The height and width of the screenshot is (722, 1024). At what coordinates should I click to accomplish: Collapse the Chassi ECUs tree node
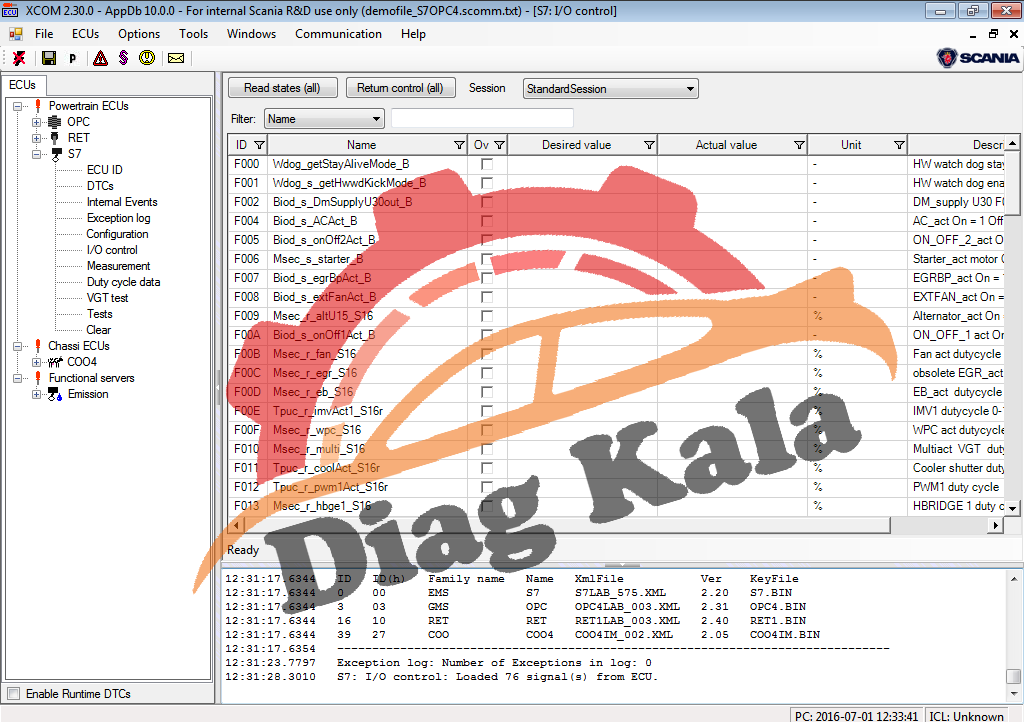[x=18, y=346]
